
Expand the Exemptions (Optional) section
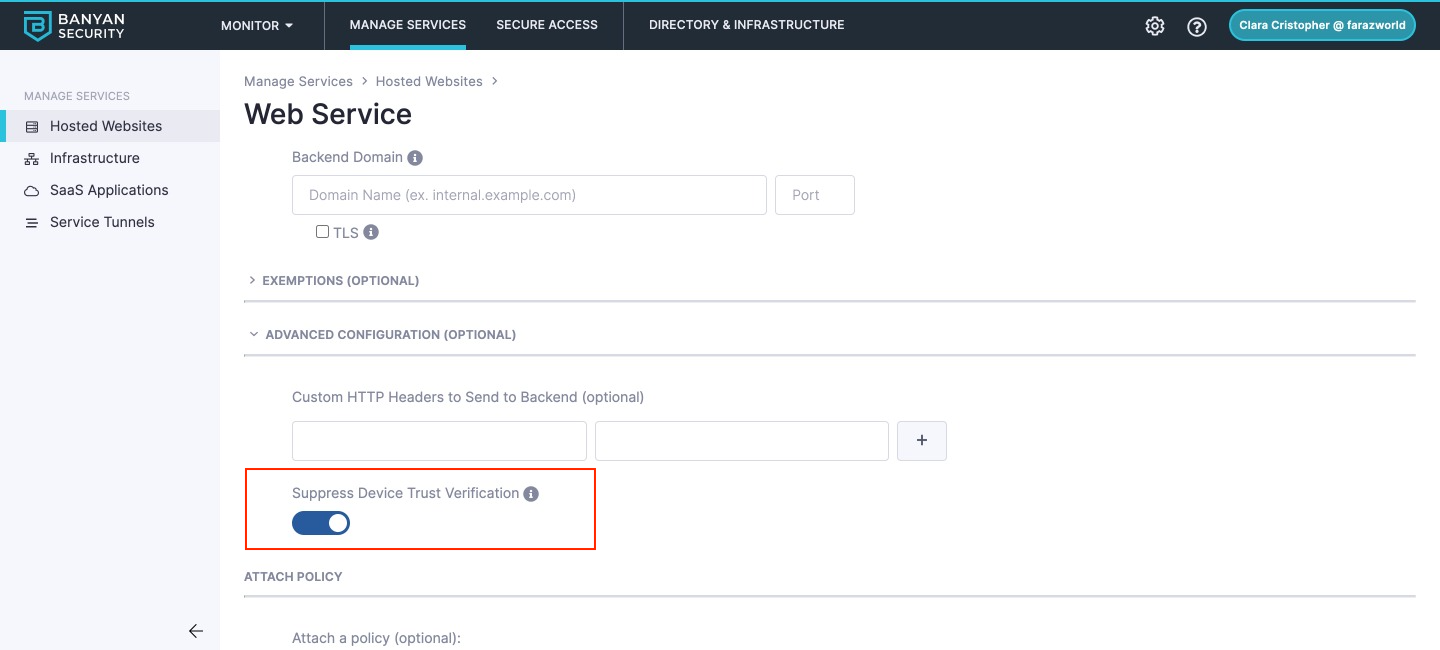pos(340,281)
